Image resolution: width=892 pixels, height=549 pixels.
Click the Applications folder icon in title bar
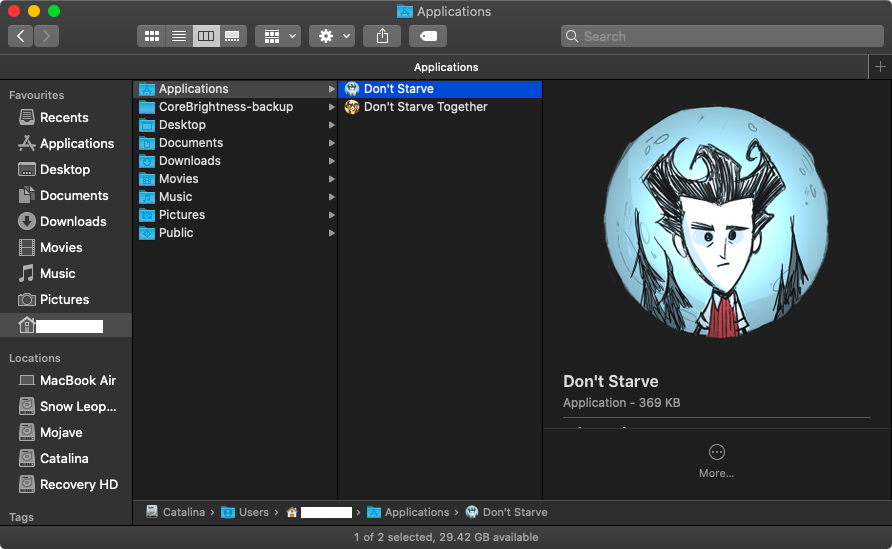pos(404,11)
